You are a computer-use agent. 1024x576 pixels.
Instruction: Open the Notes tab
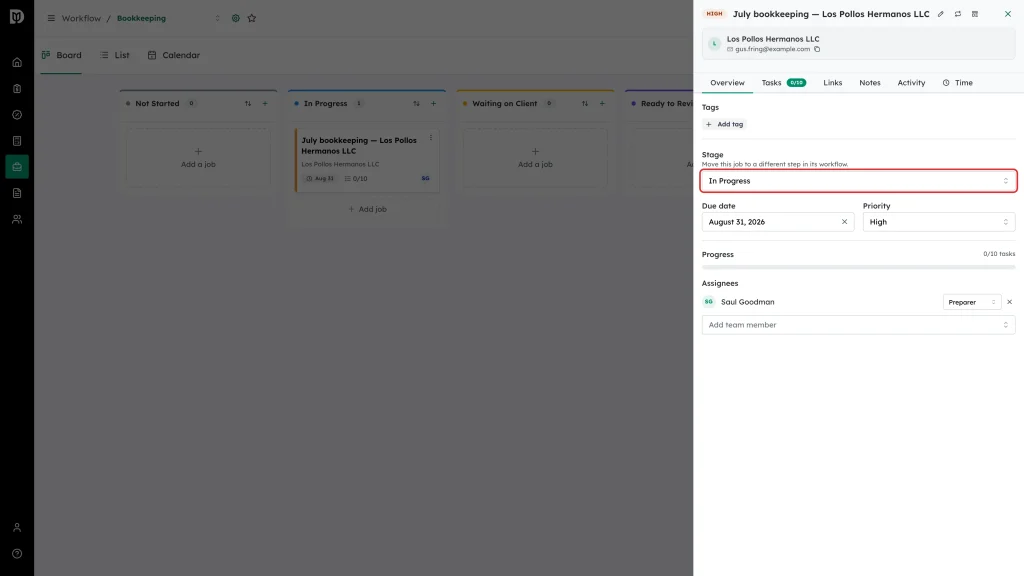(869, 83)
